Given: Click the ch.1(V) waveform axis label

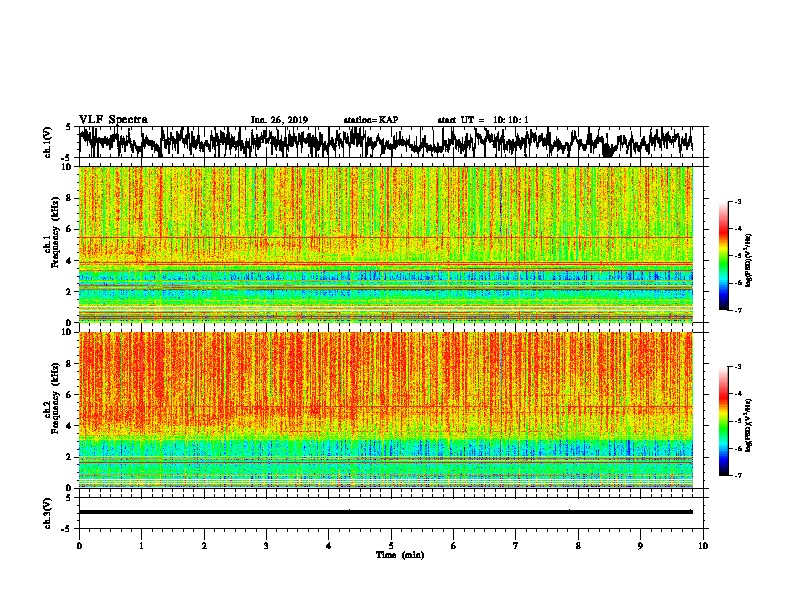Looking at the screenshot, I should 48,142.
